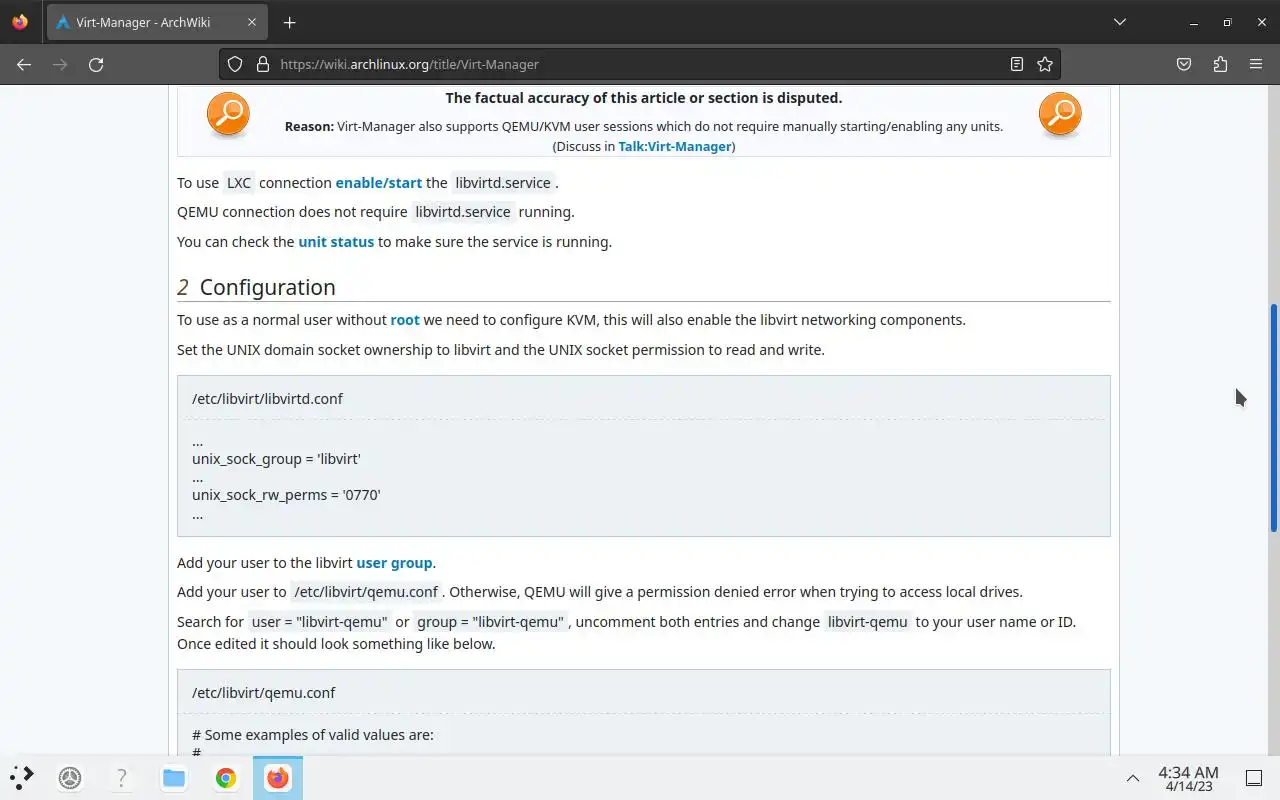The height and width of the screenshot is (800, 1280).
Task: Open the tracking protection shield icon
Action: [235, 64]
